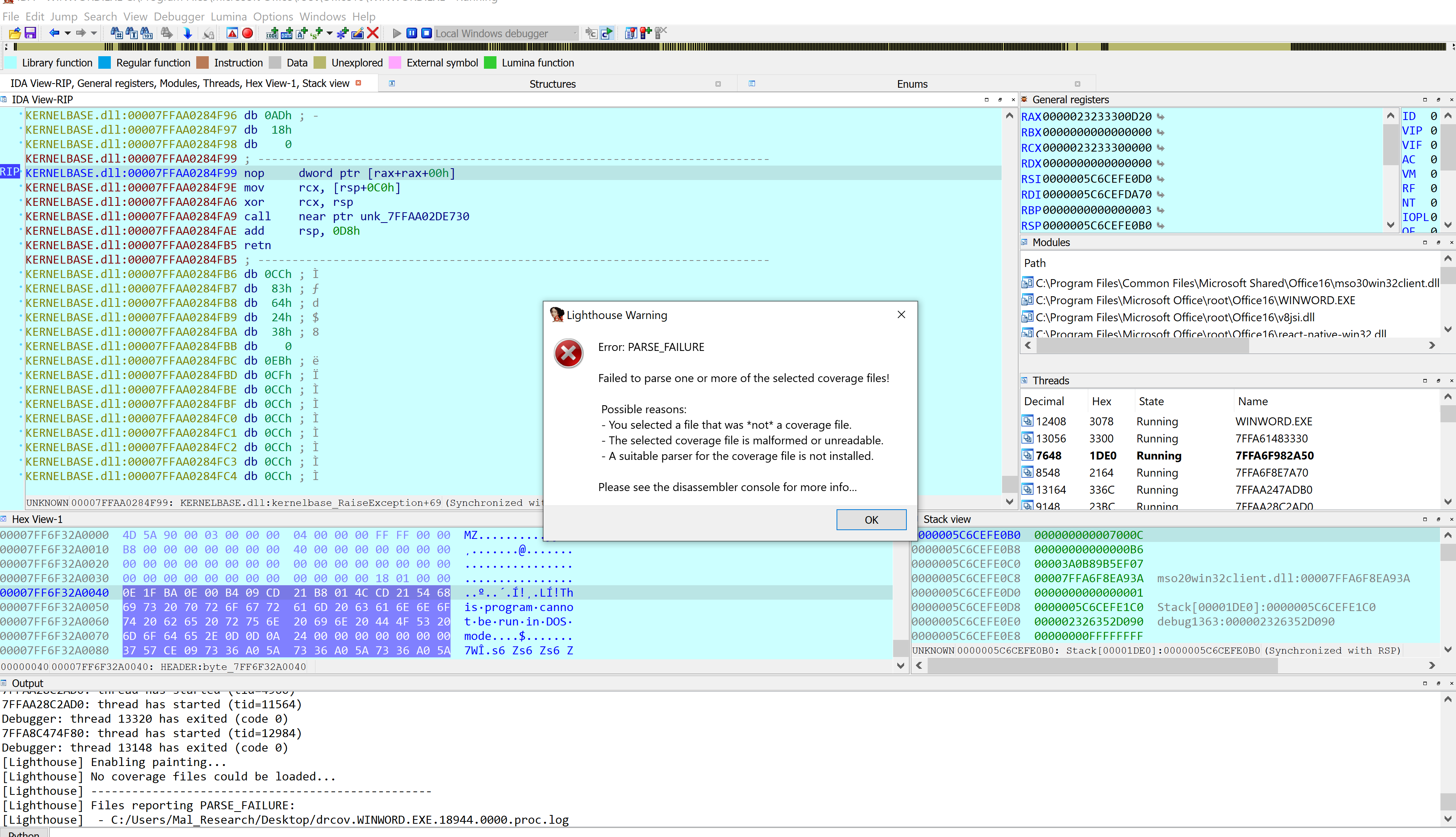Click Search byte sequence binoculars icon
Screen dimensions: 1456x837
pyautogui.click(x=147, y=33)
